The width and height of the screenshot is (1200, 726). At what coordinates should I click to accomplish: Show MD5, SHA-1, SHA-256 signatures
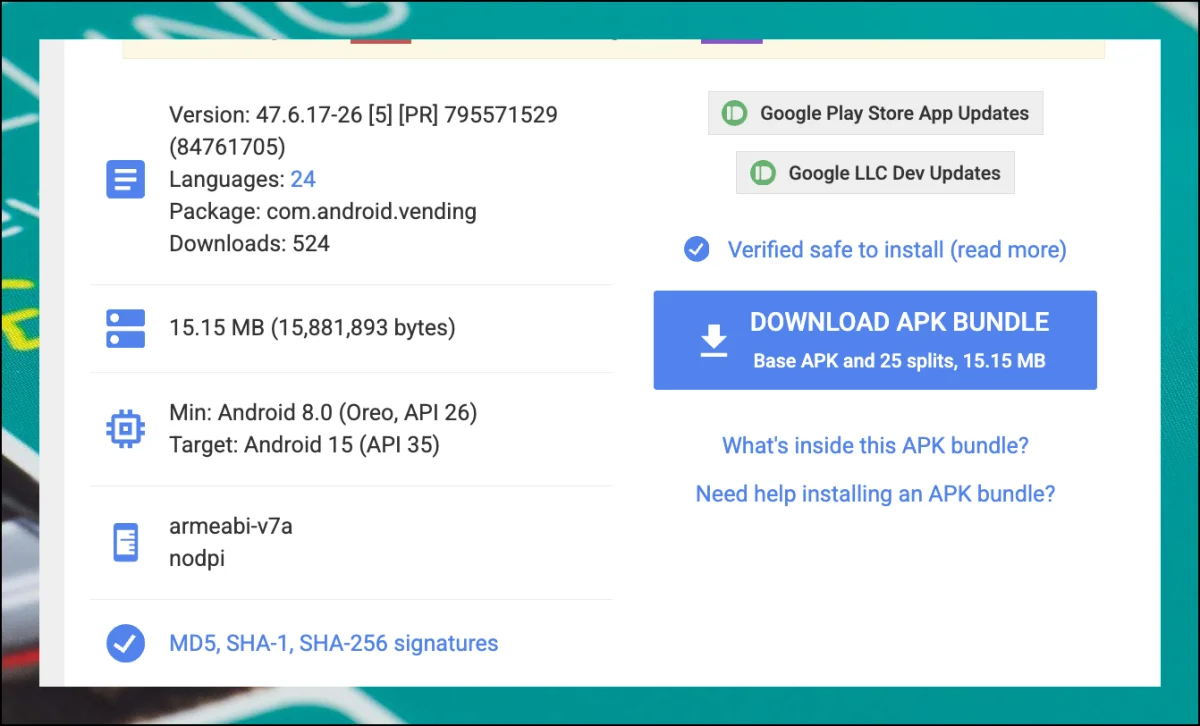pos(334,643)
